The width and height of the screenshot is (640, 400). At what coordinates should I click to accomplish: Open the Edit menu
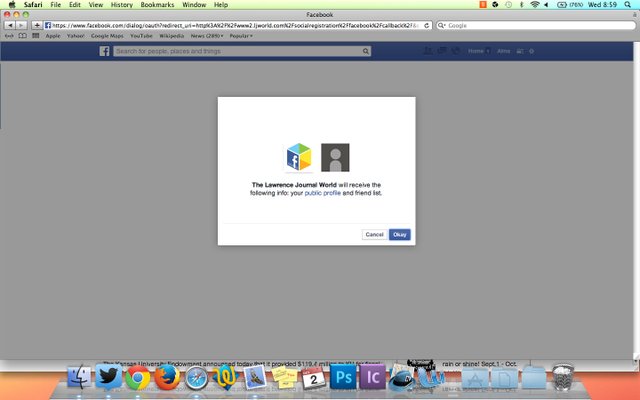point(75,4)
